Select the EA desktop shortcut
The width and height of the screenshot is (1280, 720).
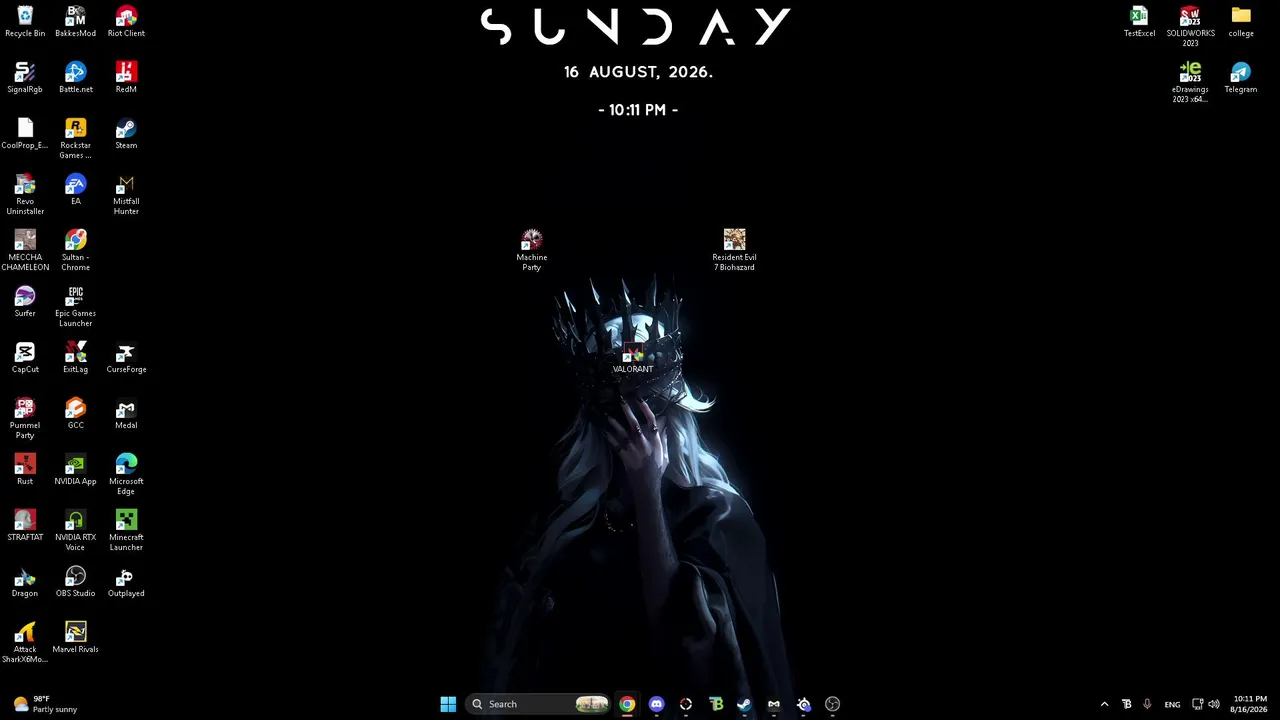pyautogui.click(x=75, y=190)
